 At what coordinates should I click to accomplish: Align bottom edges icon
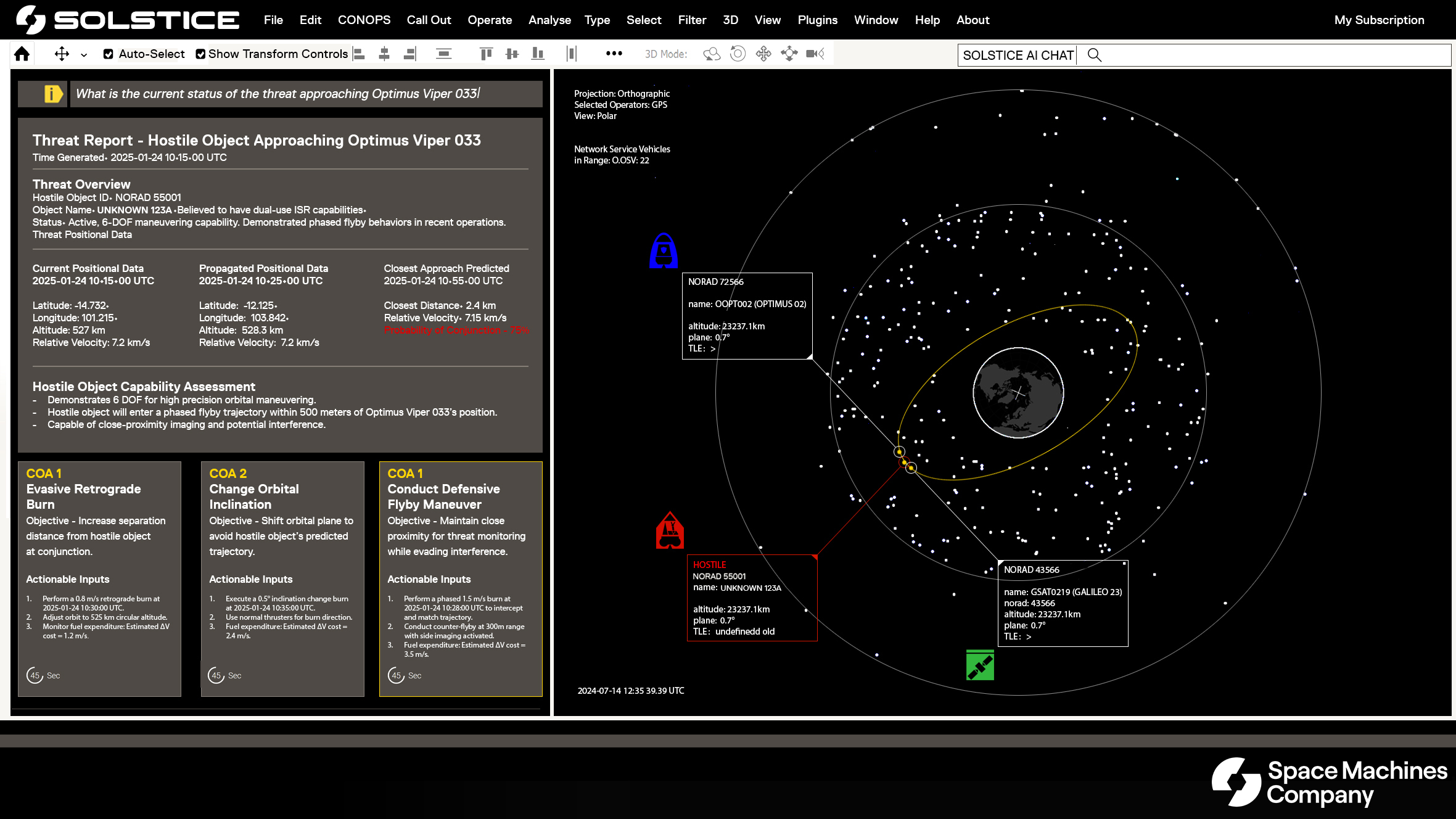(538, 54)
